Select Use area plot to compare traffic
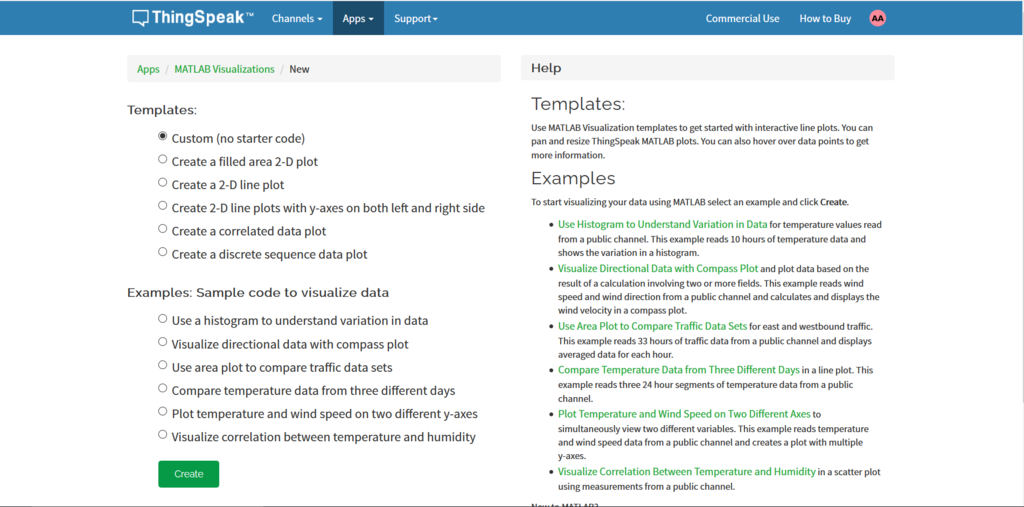Screen dimensions: 1024x507 coord(163,365)
